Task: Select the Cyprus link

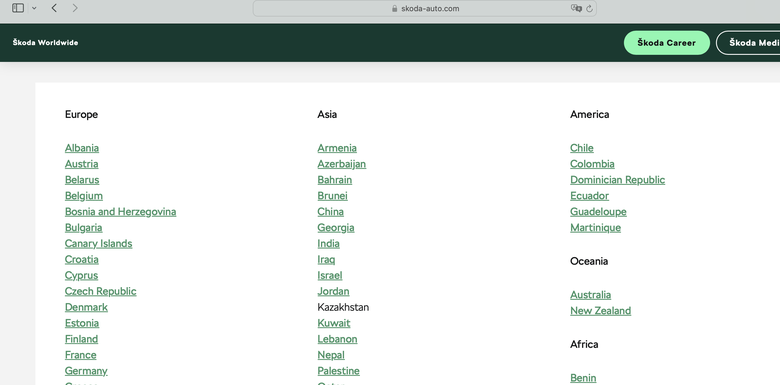Action: (82, 276)
